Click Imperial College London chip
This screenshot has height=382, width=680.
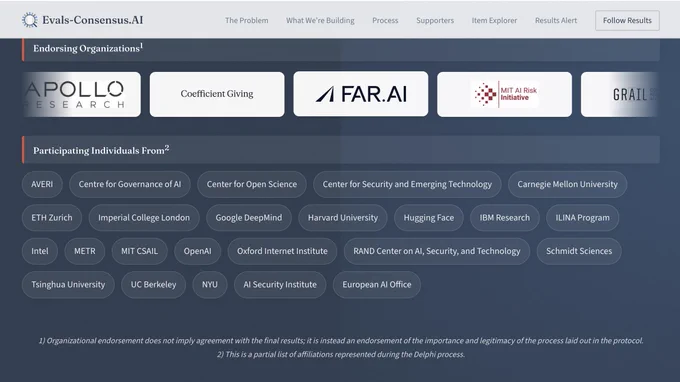pos(144,218)
